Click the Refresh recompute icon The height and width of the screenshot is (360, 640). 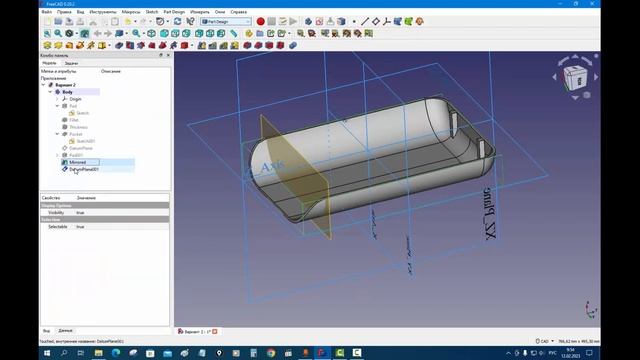[178, 22]
